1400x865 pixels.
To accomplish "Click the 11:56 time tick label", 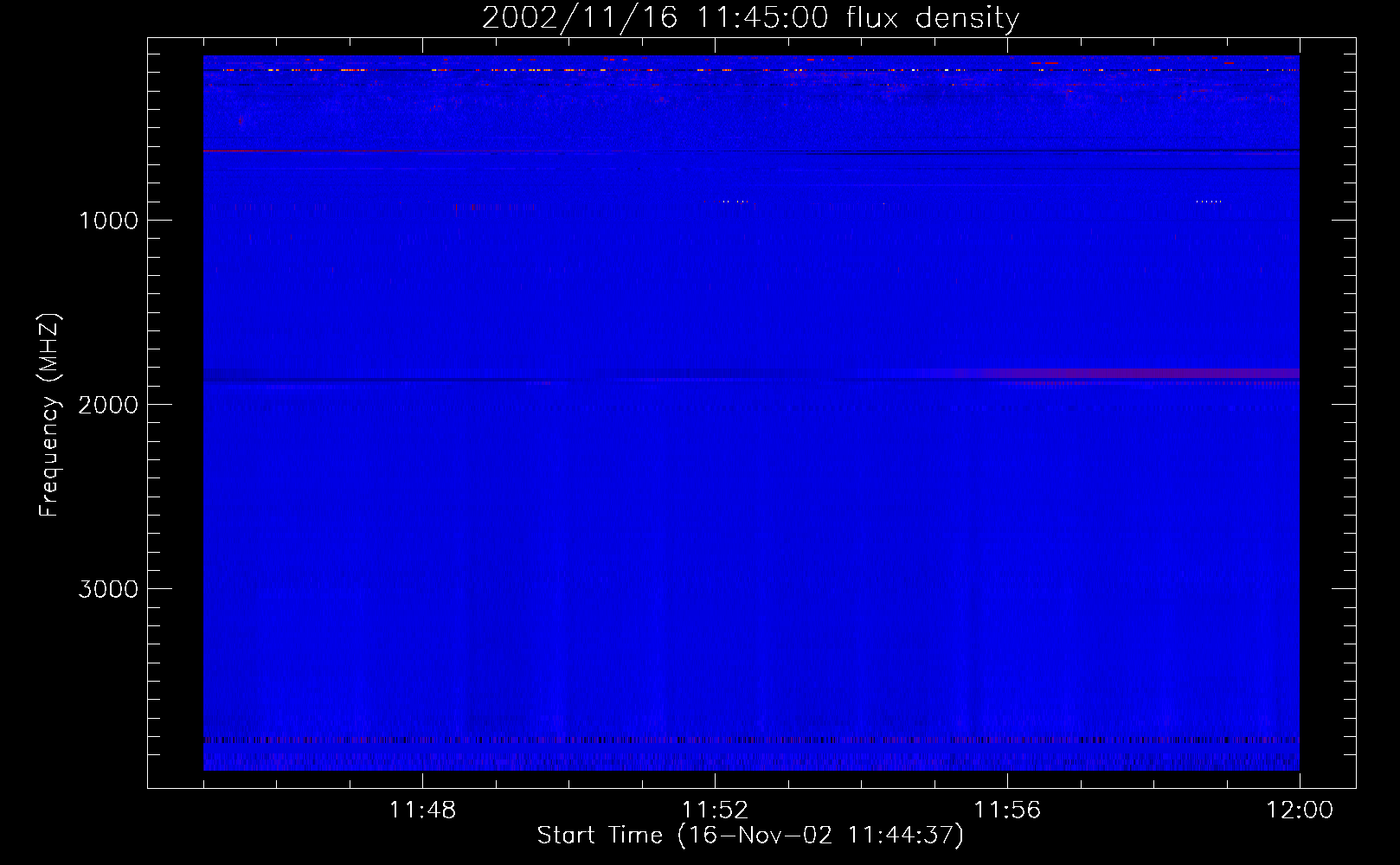I will coord(1007,811).
